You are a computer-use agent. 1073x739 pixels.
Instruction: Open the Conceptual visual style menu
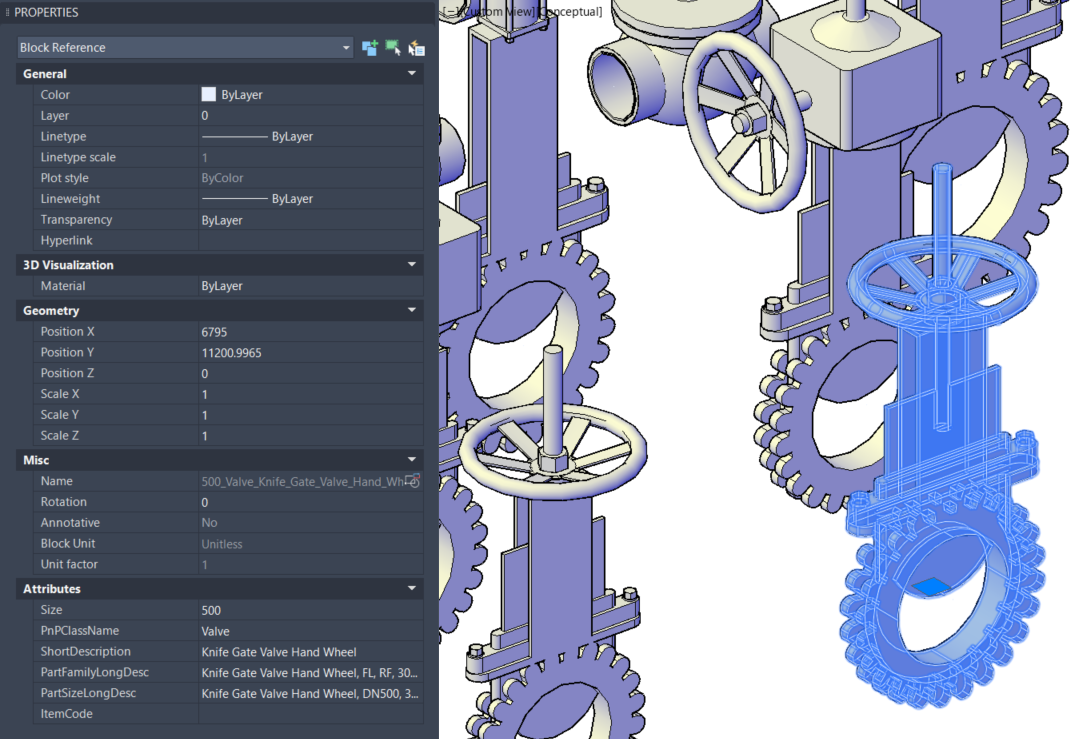click(570, 12)
